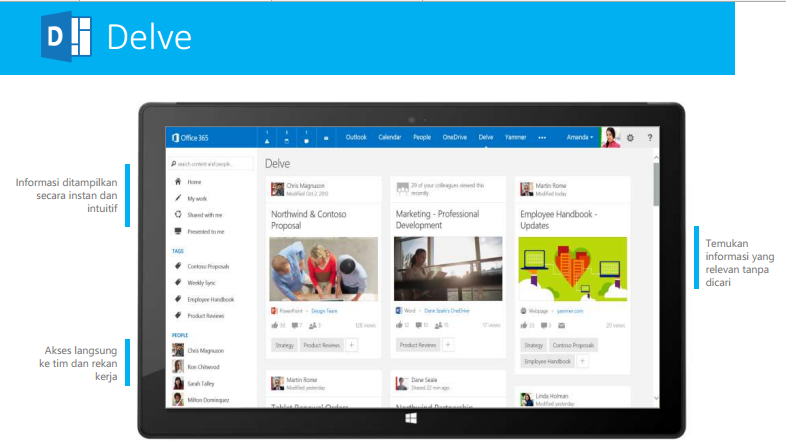Click the Contoso Proposals tag icon

[x=177, y=266]
